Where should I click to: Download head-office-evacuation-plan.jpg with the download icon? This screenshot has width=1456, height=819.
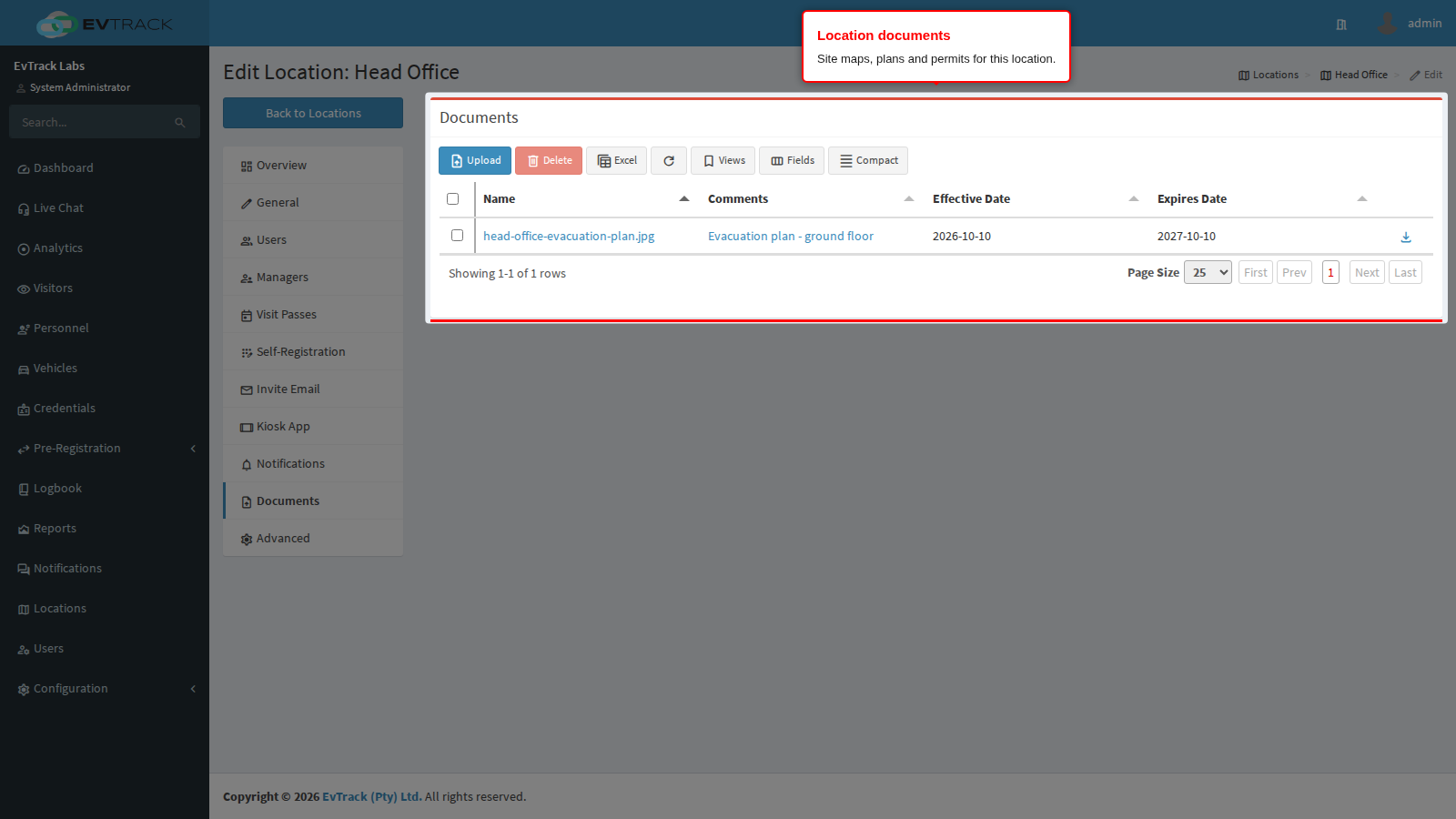pyautogui.click(x=1406, y=237)
